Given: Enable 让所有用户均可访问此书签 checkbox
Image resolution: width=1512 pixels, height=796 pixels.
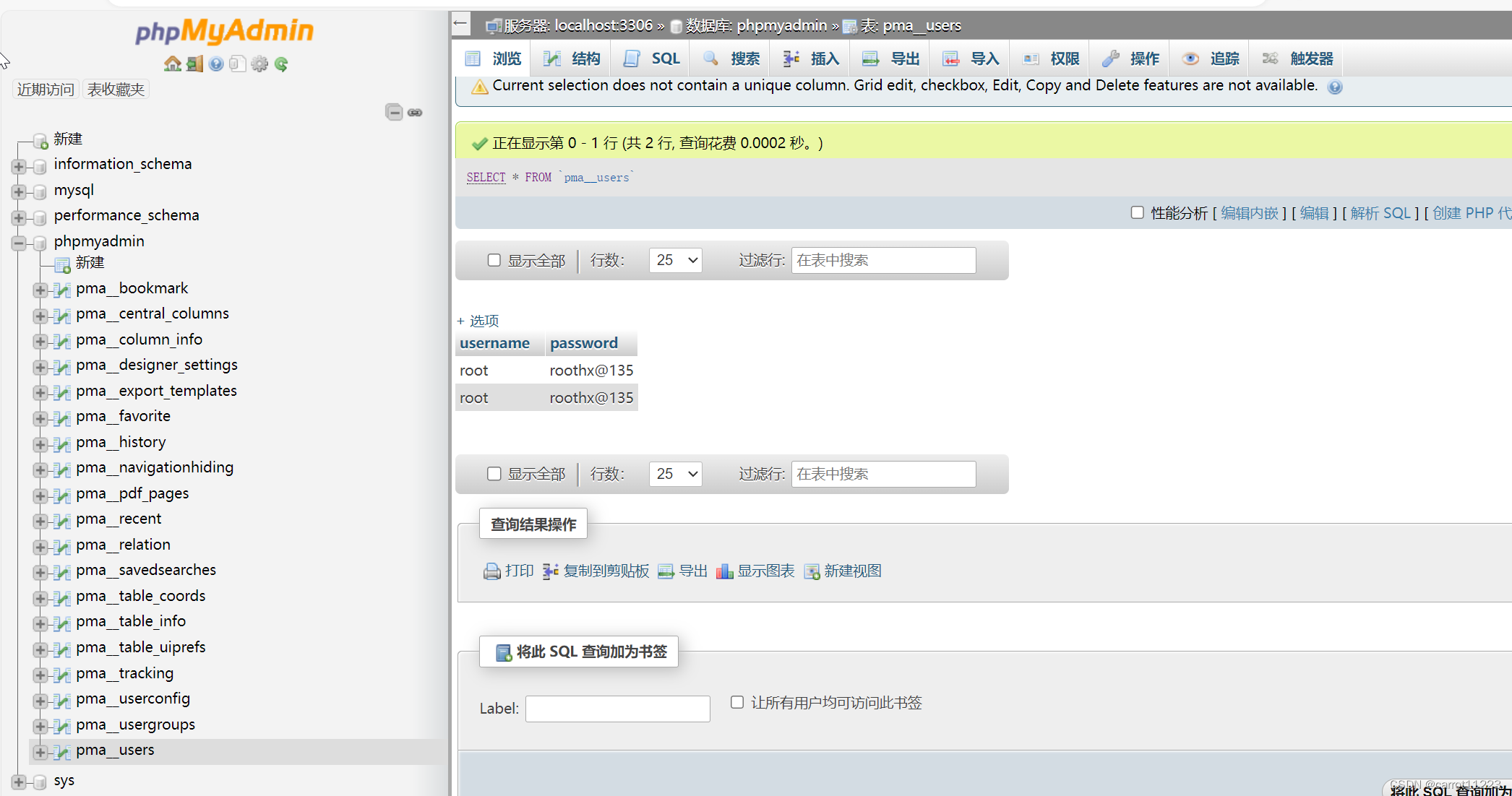Looking at the screenshot, I should [736, 702].
